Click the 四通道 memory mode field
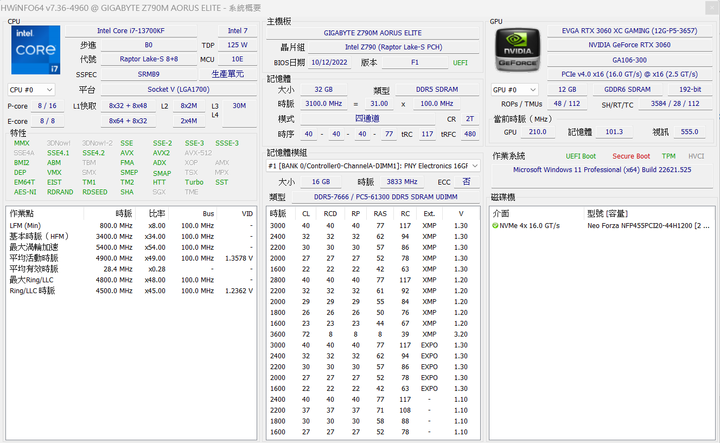 (367, 119)
